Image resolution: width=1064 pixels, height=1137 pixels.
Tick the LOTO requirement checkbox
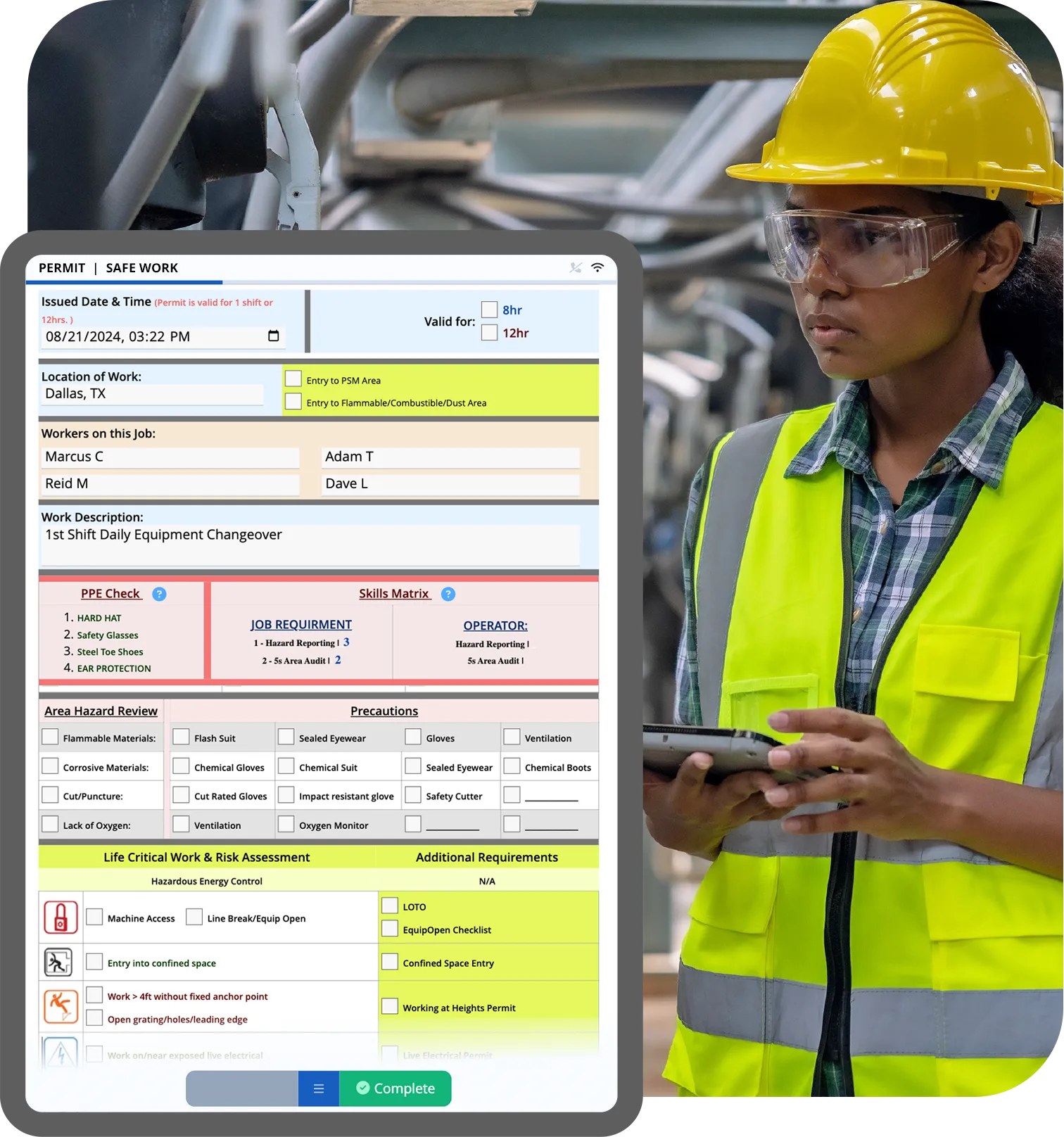click(x=390, y=906)
